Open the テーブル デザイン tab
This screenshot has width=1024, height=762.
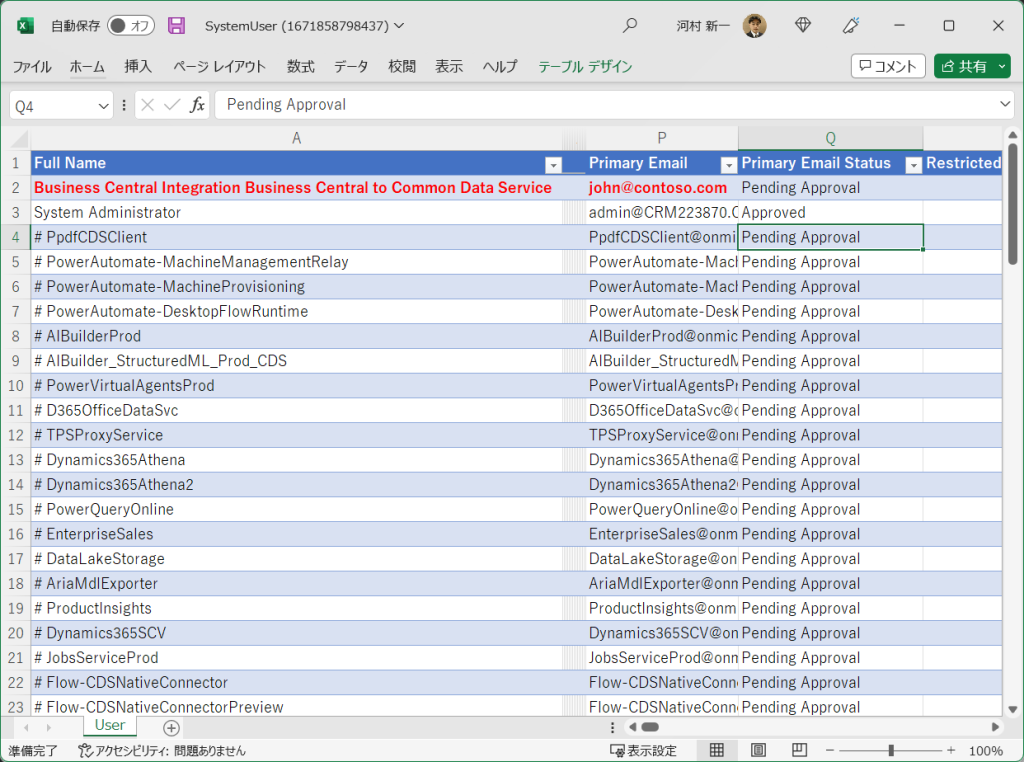pyautogui.click(x=585, y=67)
